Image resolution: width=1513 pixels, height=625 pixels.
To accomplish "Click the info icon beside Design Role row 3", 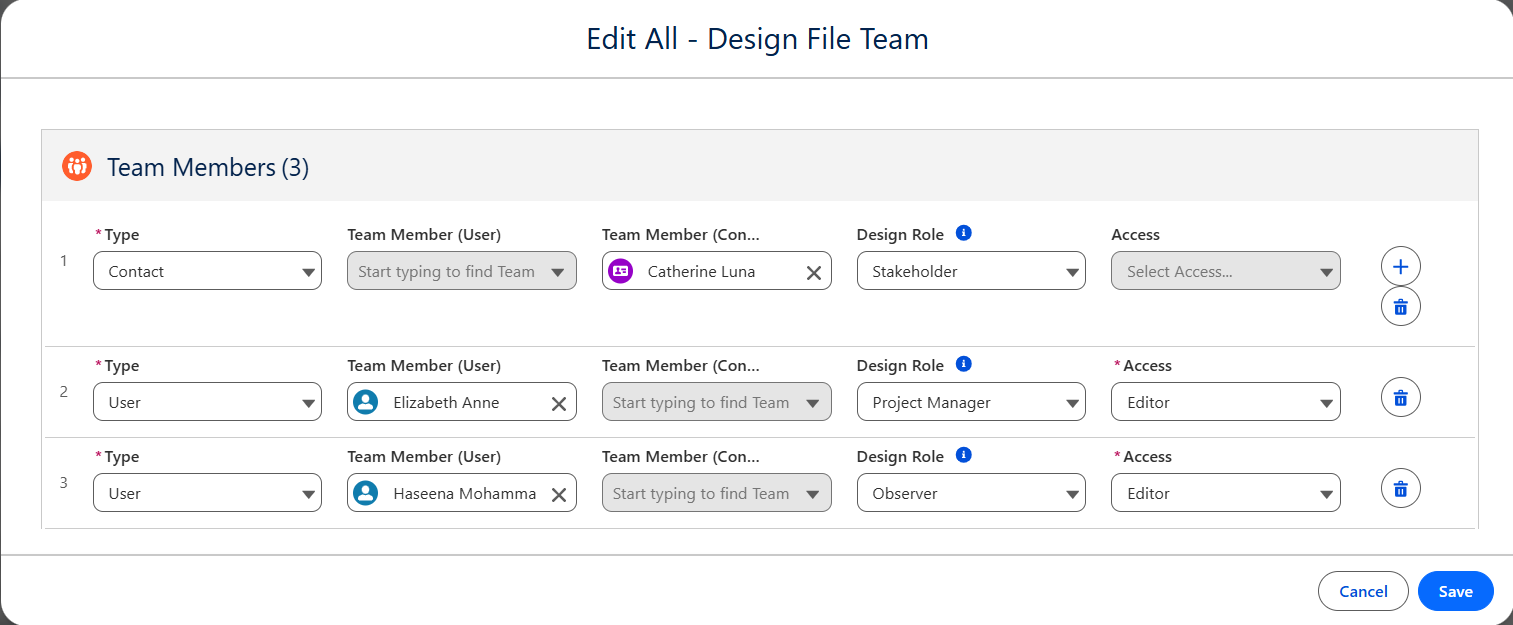I will 962,455.
